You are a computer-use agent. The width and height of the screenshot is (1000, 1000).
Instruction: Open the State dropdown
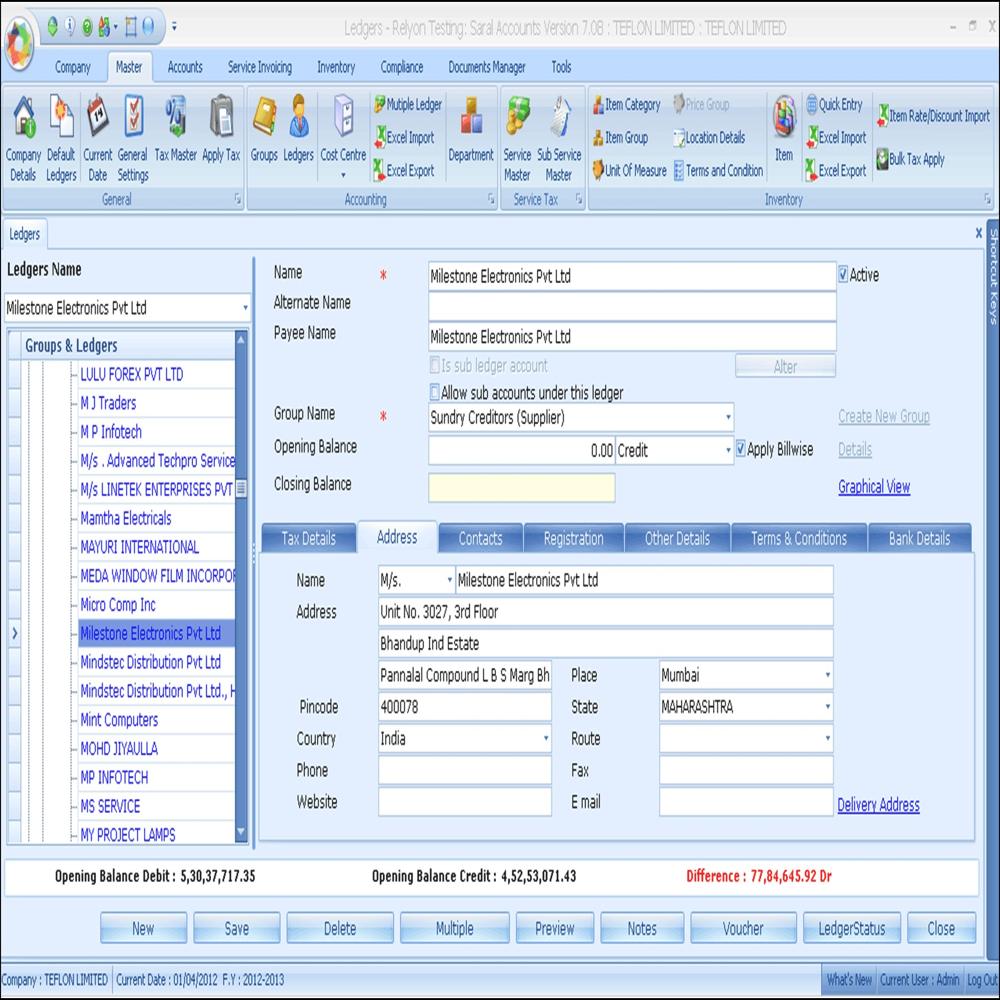(828, 707)
